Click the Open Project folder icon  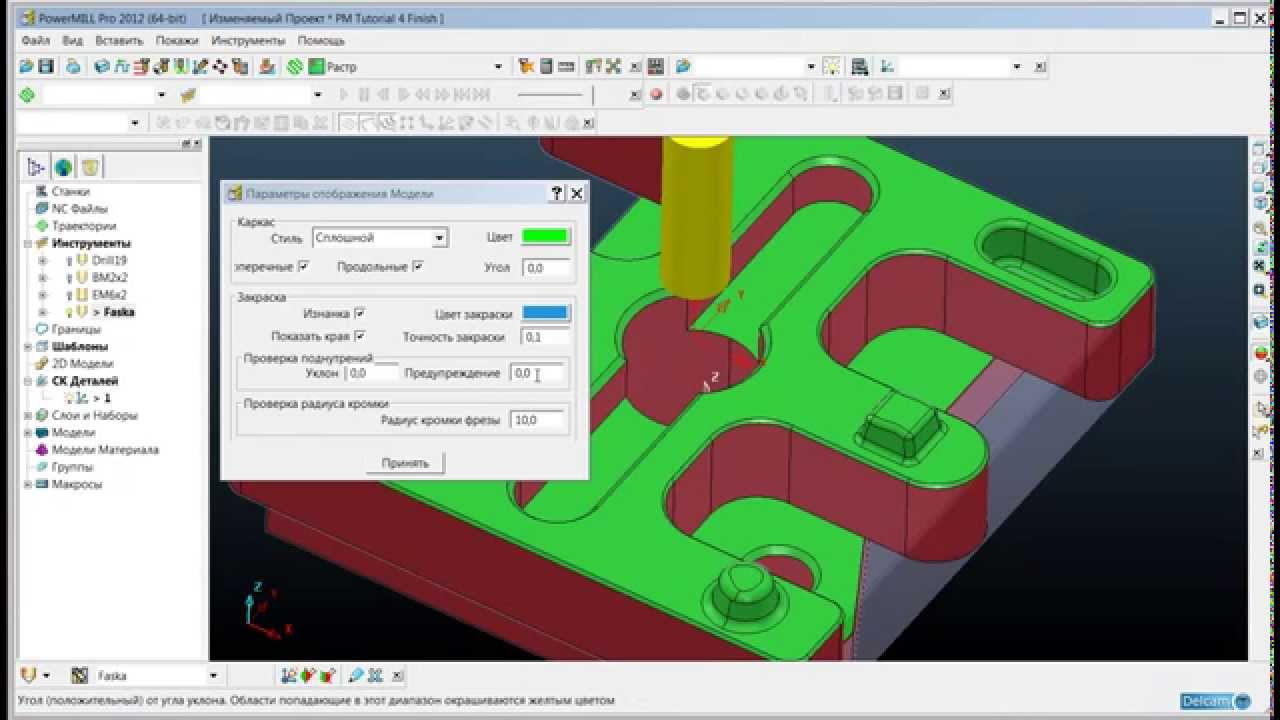click(26, 67)
